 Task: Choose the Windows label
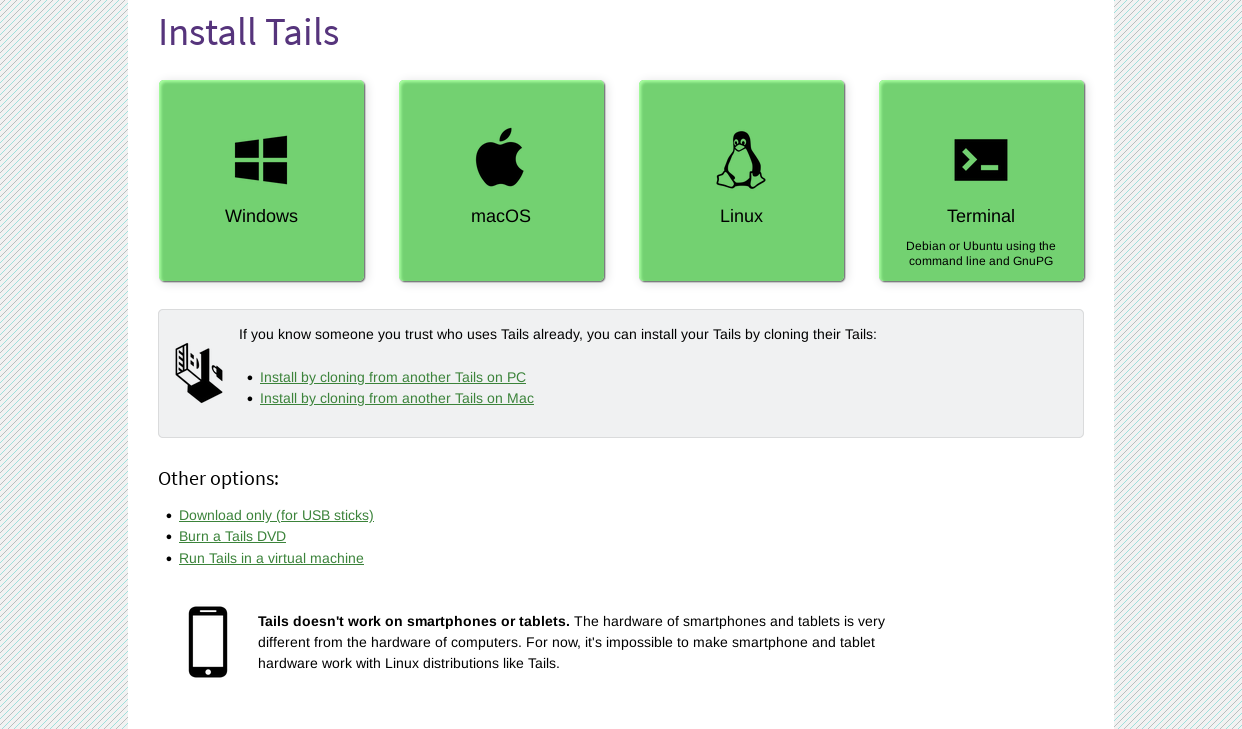coord(261,216)
